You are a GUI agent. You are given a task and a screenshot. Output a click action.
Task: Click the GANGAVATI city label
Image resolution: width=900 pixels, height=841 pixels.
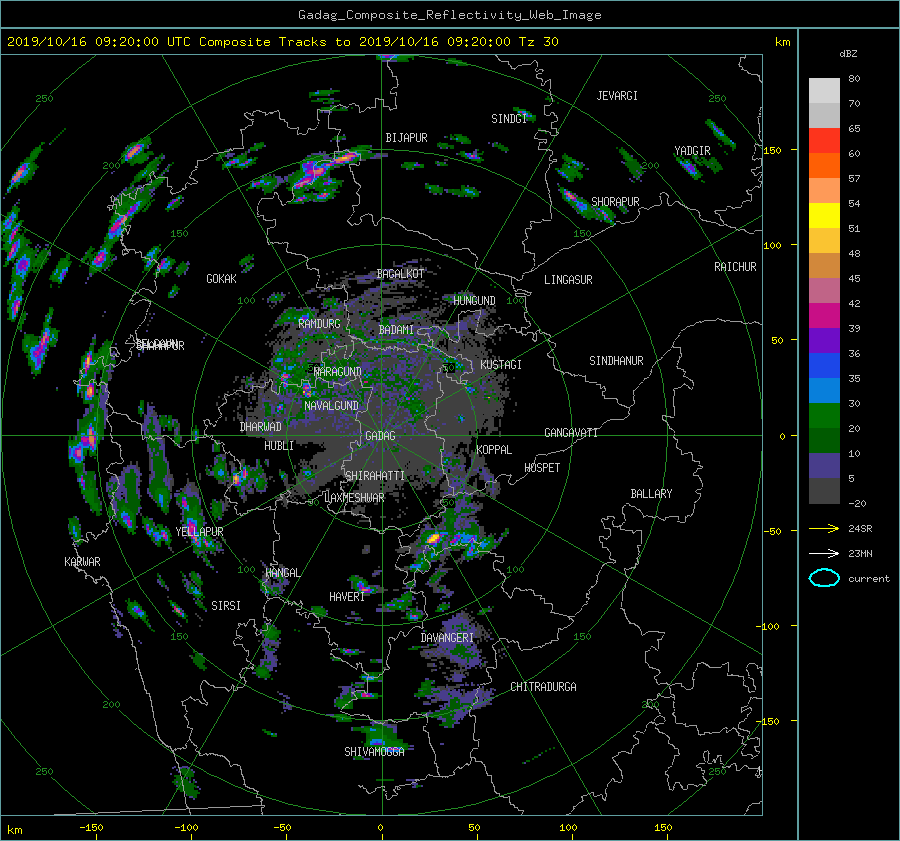571,433
